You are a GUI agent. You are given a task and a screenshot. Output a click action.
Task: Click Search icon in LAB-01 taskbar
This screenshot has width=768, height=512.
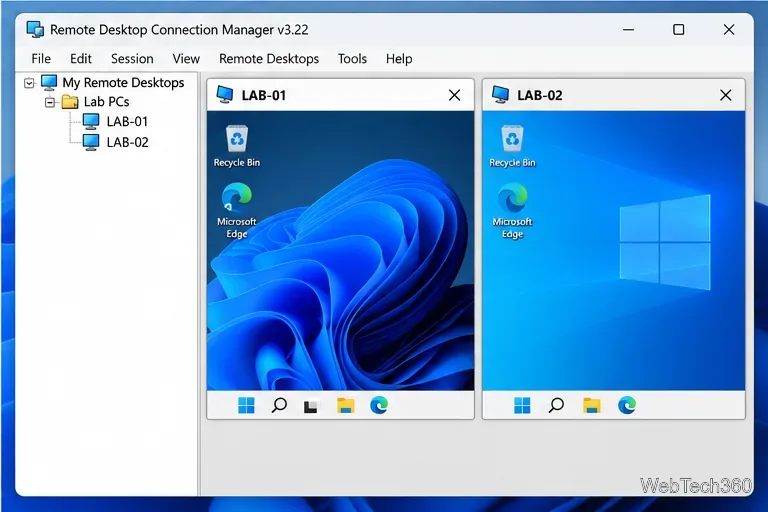[x=279, y=406]
